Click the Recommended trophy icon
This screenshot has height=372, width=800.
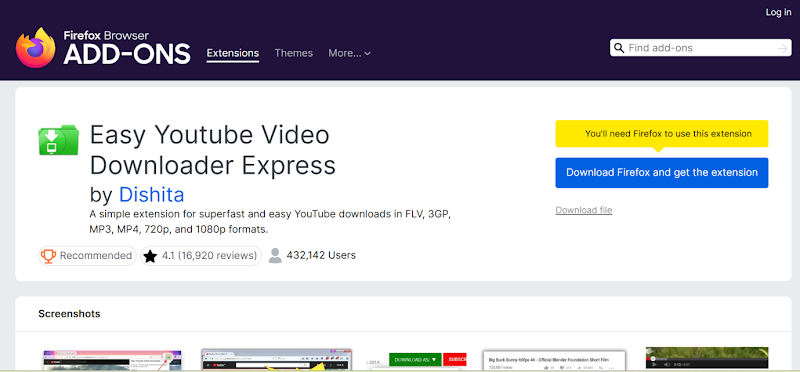click(x=48, y=256)
